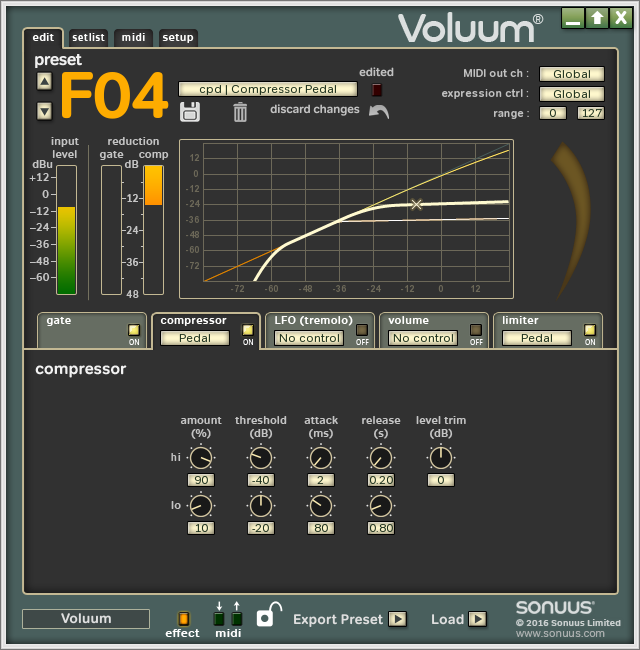Click the Export Preset label
Image resolution: width=640 pixels, height=650 pixels.
click(338, 619)
